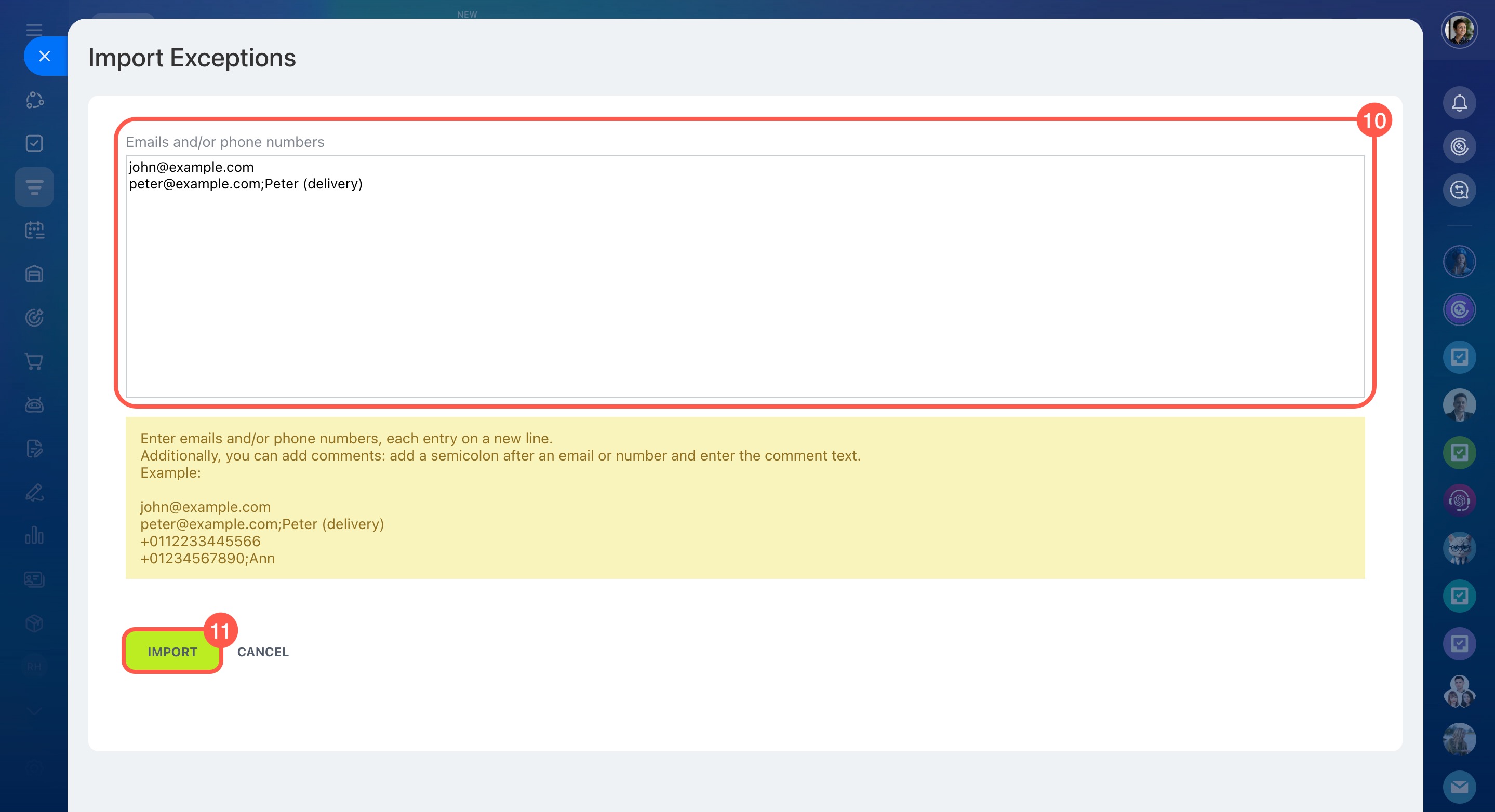Screen dimensions: 1495x812
Task: Expand the sidebar chevron at bottom left
Action: (34, 711)
